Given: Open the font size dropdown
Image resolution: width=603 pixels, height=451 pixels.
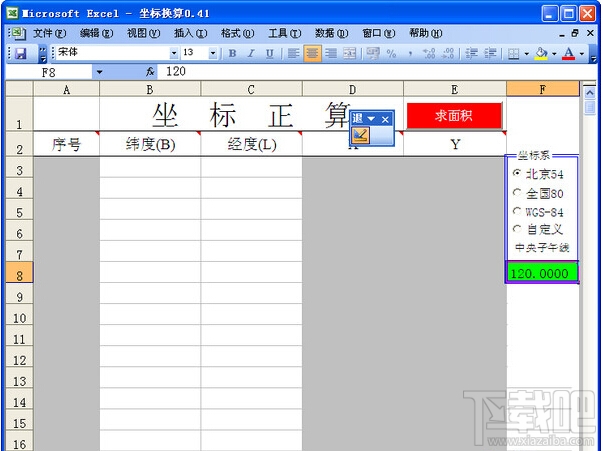Looking at the screenshot, I should pos(213,53).
